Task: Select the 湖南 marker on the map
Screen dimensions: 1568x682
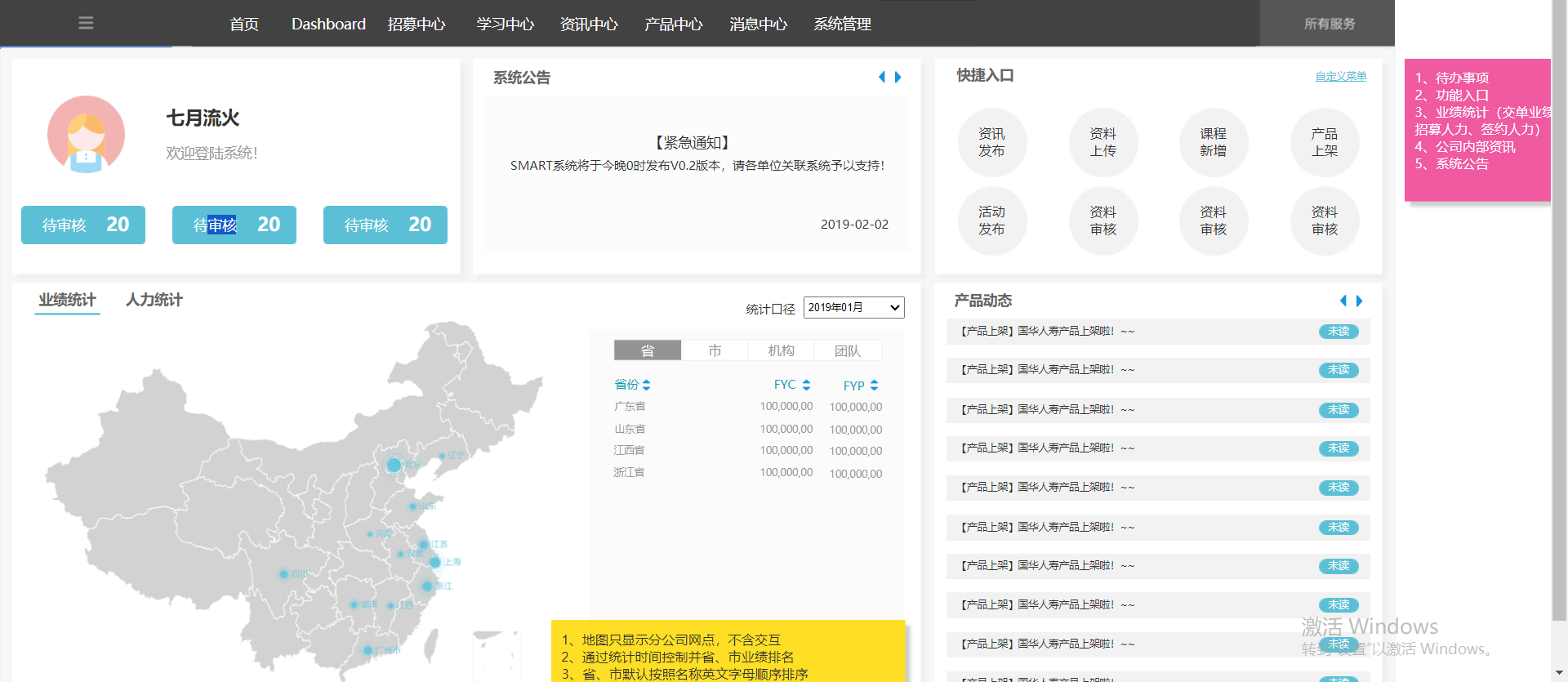Action: coord(354,604)
